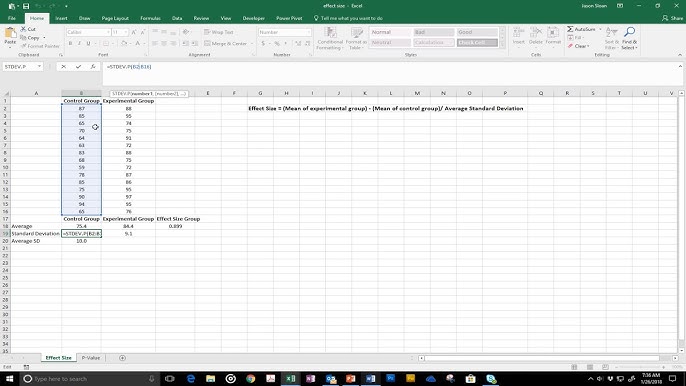Open Word from the taskbar
This screenshot has width=686, height=386.
tap(370, 379)
